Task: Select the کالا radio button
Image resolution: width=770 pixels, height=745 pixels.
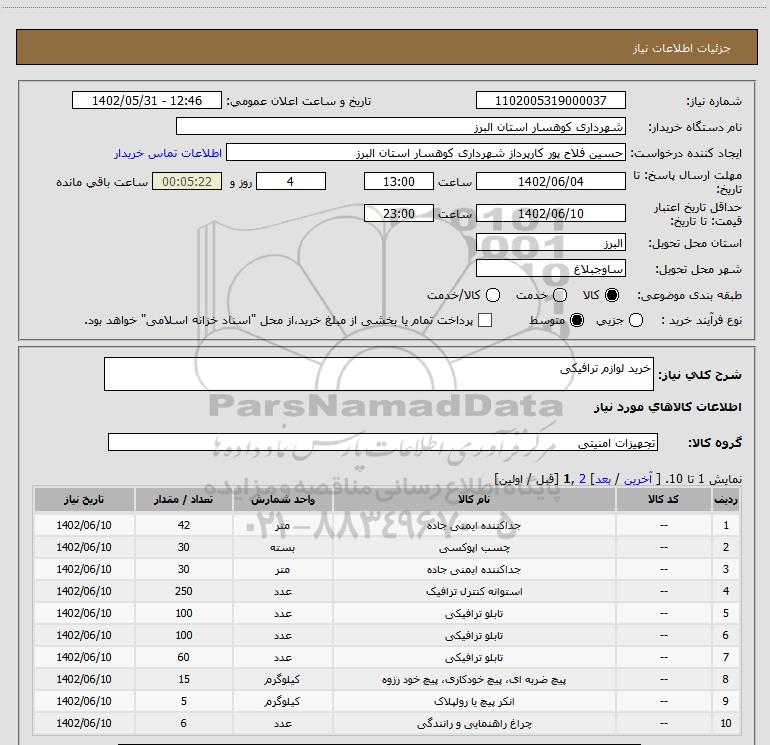Action: [x=612, y=295]
